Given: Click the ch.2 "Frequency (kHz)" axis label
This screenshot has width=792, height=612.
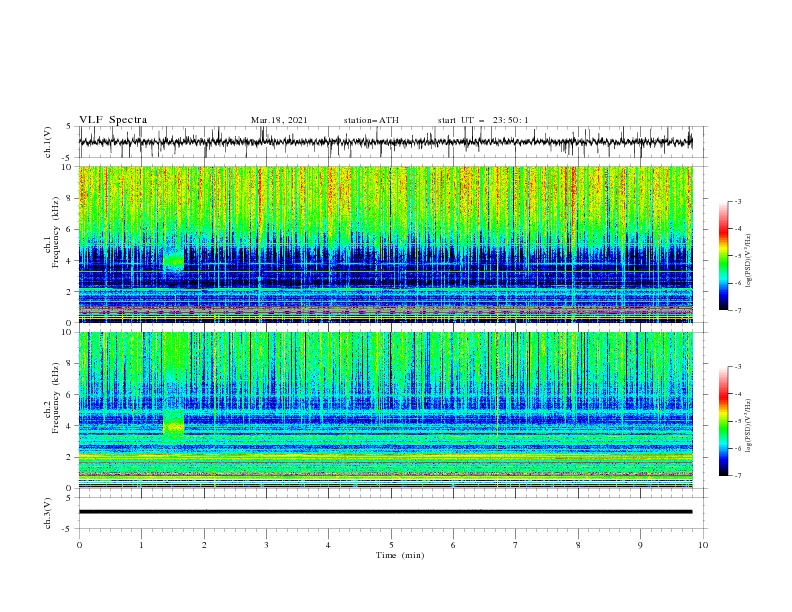Looking at the screenshot, I should 55,398.
